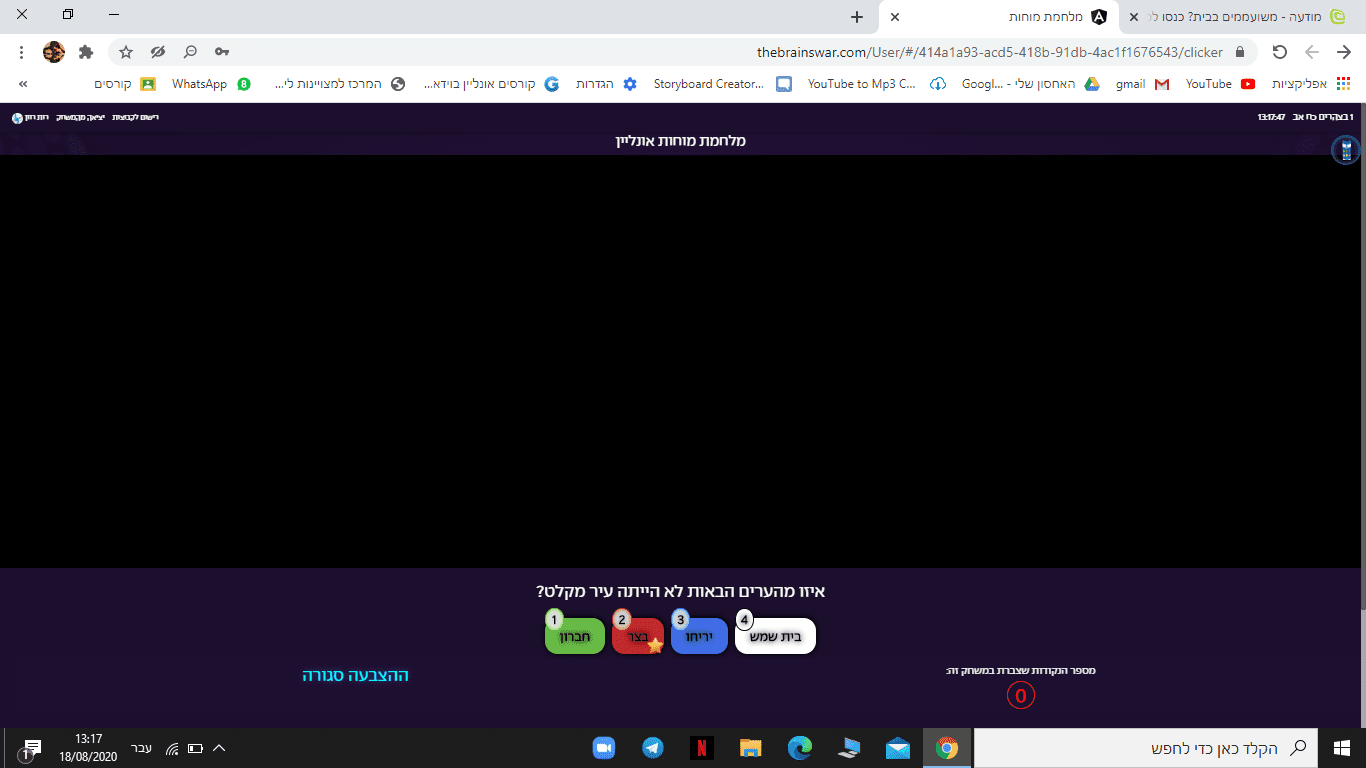Open the Windows Start menu
The height and width of the screenshot is (768, 1366).
pyautogui.click(x=1342, y=748)
